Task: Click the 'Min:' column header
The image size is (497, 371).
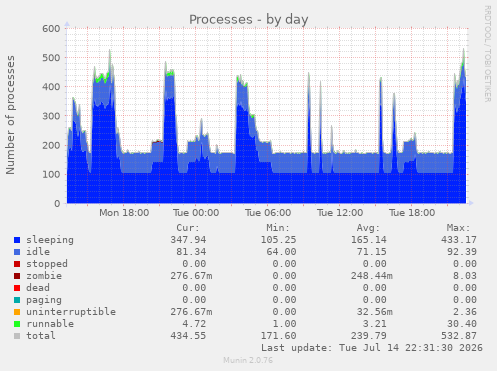Action: click(278, 228)
